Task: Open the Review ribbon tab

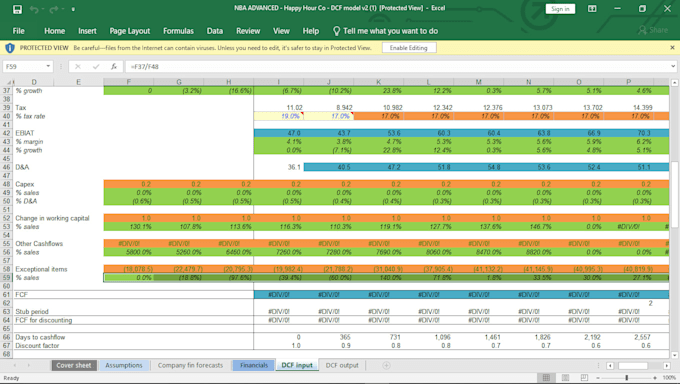Action: coord(248,31)
